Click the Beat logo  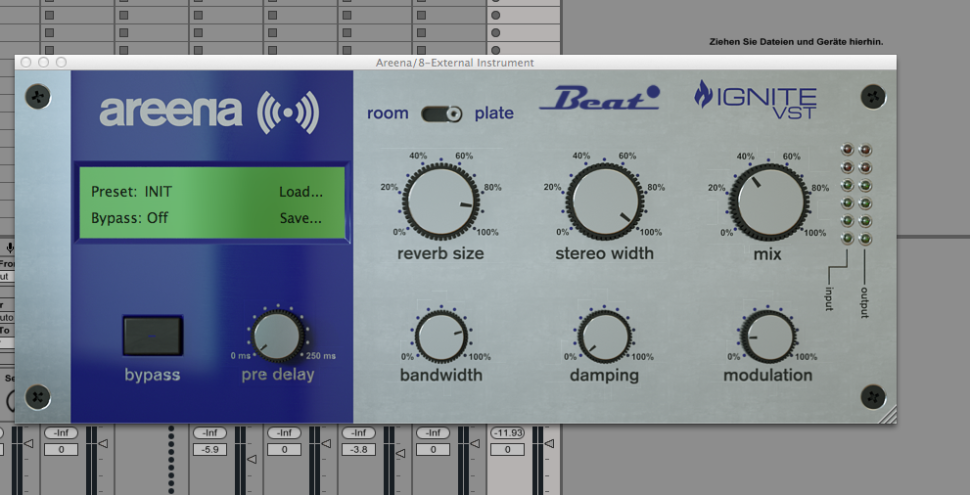pos(599,98)
